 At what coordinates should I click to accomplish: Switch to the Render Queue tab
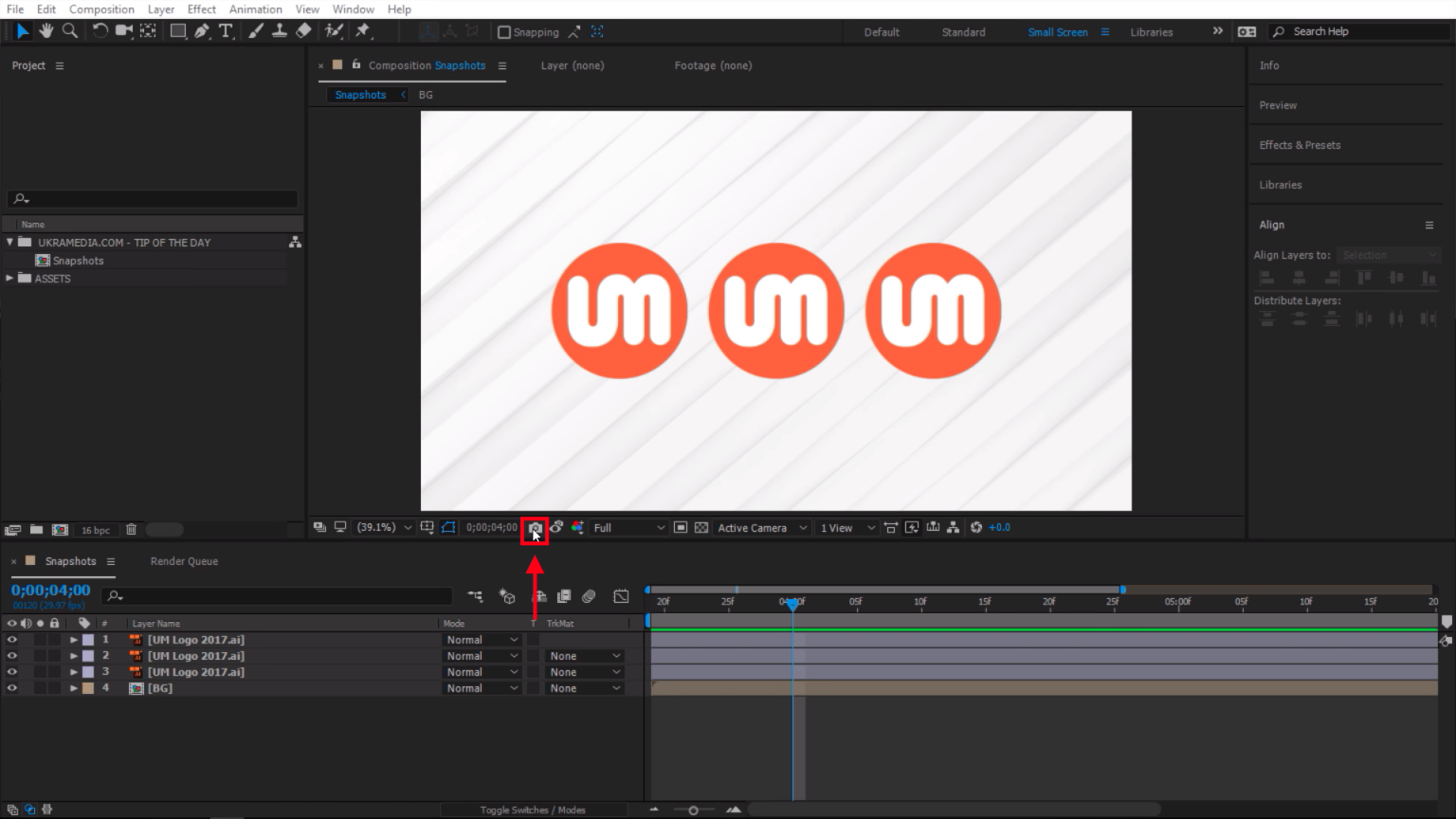(184, 561)
